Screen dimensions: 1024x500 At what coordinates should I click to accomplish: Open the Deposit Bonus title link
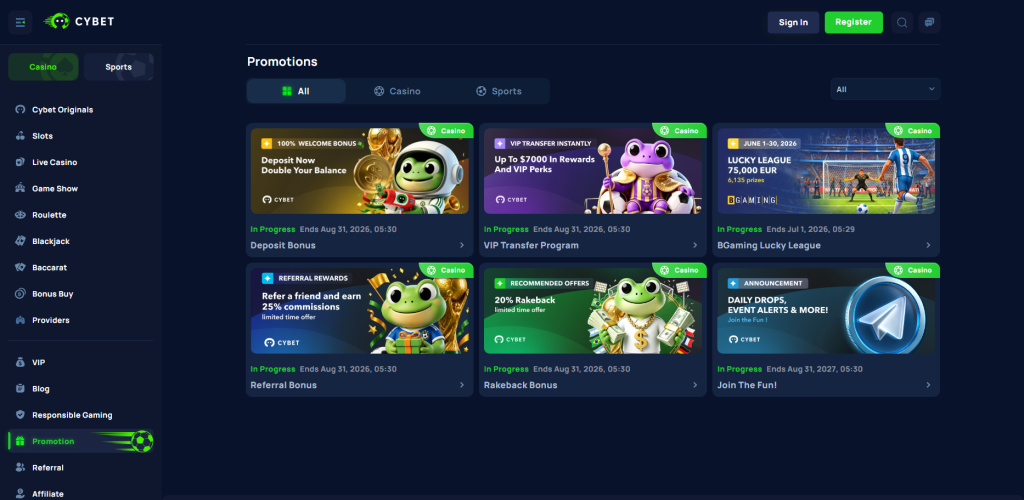pyautogui.click(x=283, y=245)
